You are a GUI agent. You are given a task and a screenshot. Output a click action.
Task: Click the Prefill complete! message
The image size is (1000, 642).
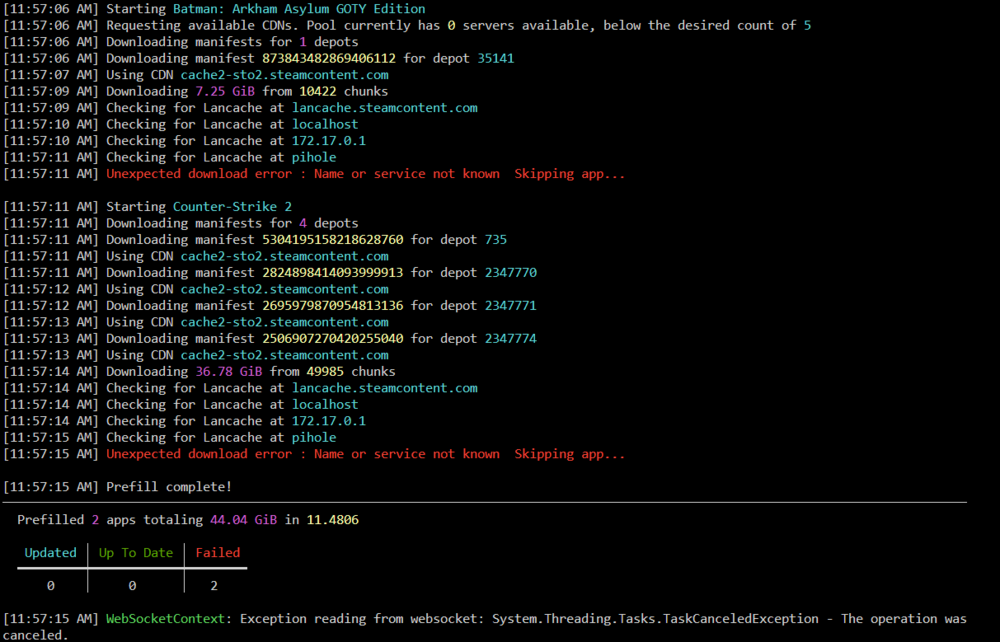pos(169,487)
